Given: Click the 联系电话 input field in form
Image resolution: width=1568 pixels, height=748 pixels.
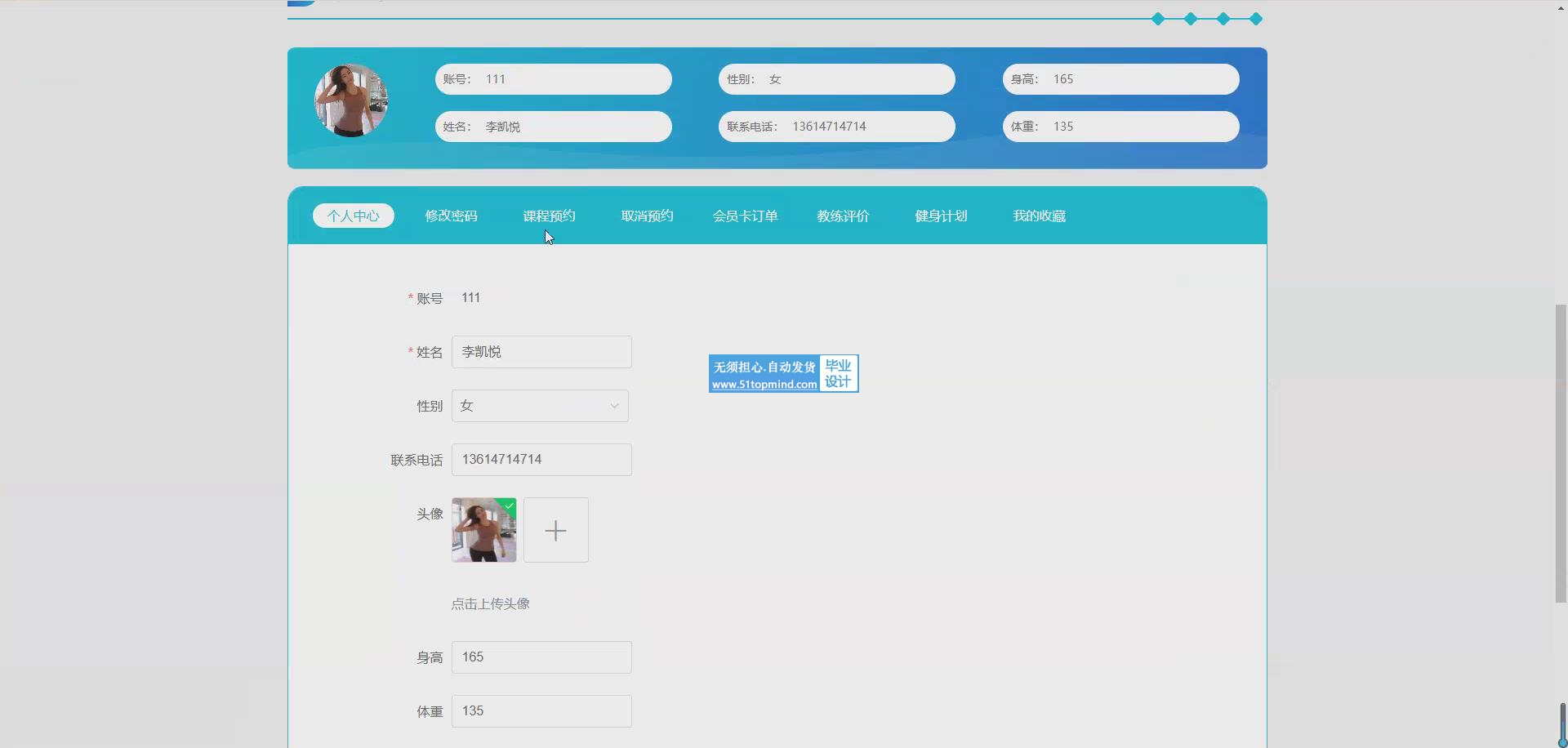Looking at the screenshot, I should [541, 460].
